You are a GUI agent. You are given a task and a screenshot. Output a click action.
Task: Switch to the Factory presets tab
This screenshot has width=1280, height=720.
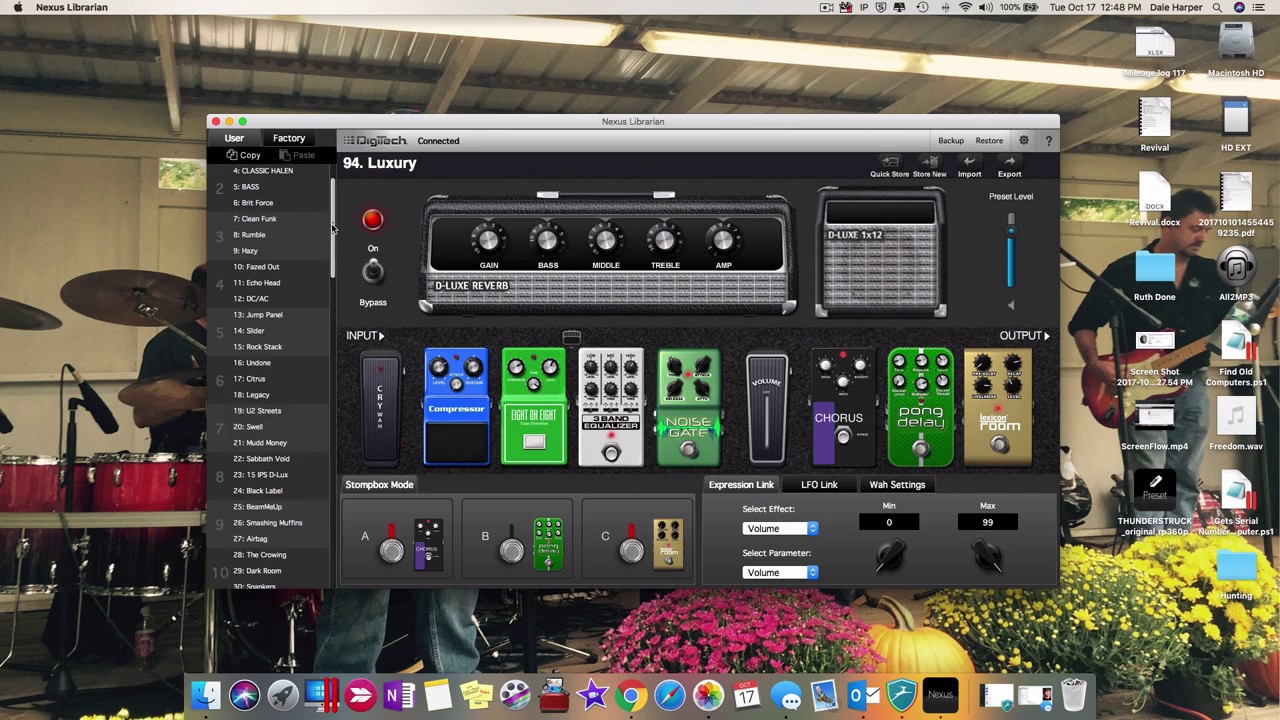click(x=289, y=138)
